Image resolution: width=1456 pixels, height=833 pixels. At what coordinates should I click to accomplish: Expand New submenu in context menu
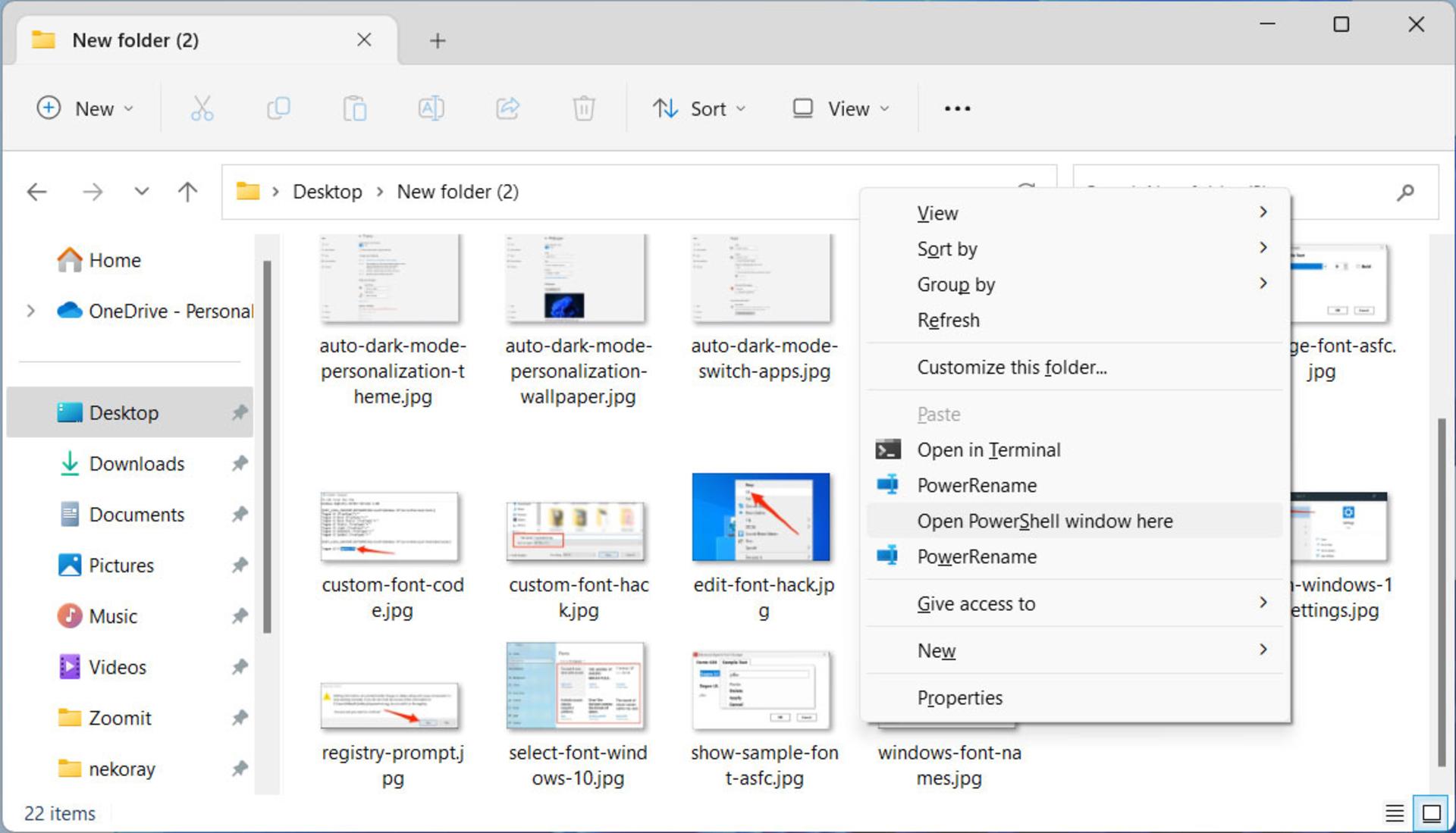(x=1075, y=650)
